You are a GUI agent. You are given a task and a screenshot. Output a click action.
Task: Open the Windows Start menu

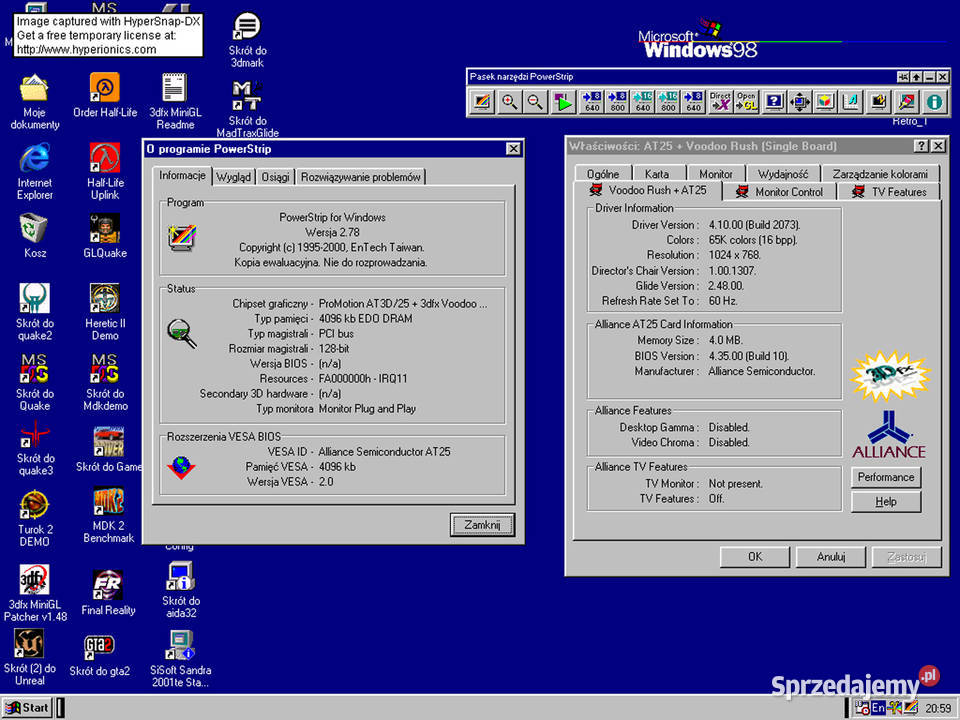28,708
